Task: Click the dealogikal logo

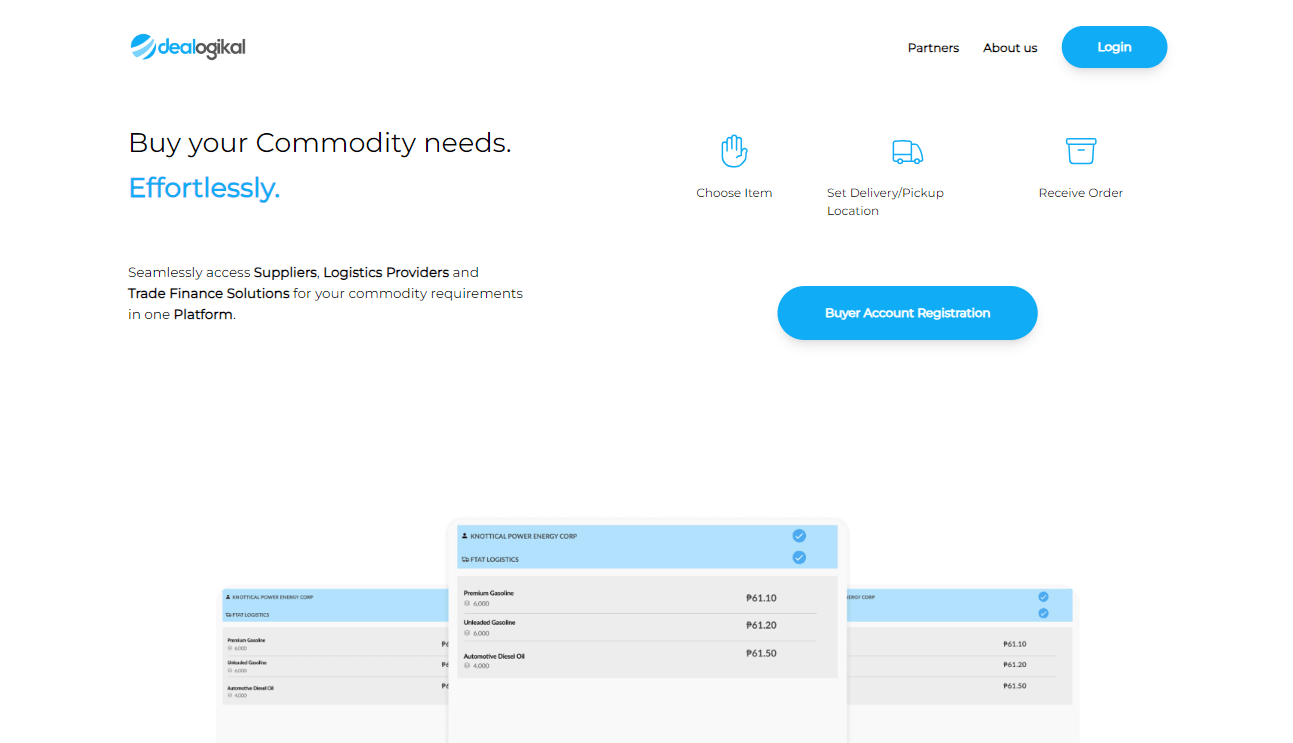Action: [188, 47]
